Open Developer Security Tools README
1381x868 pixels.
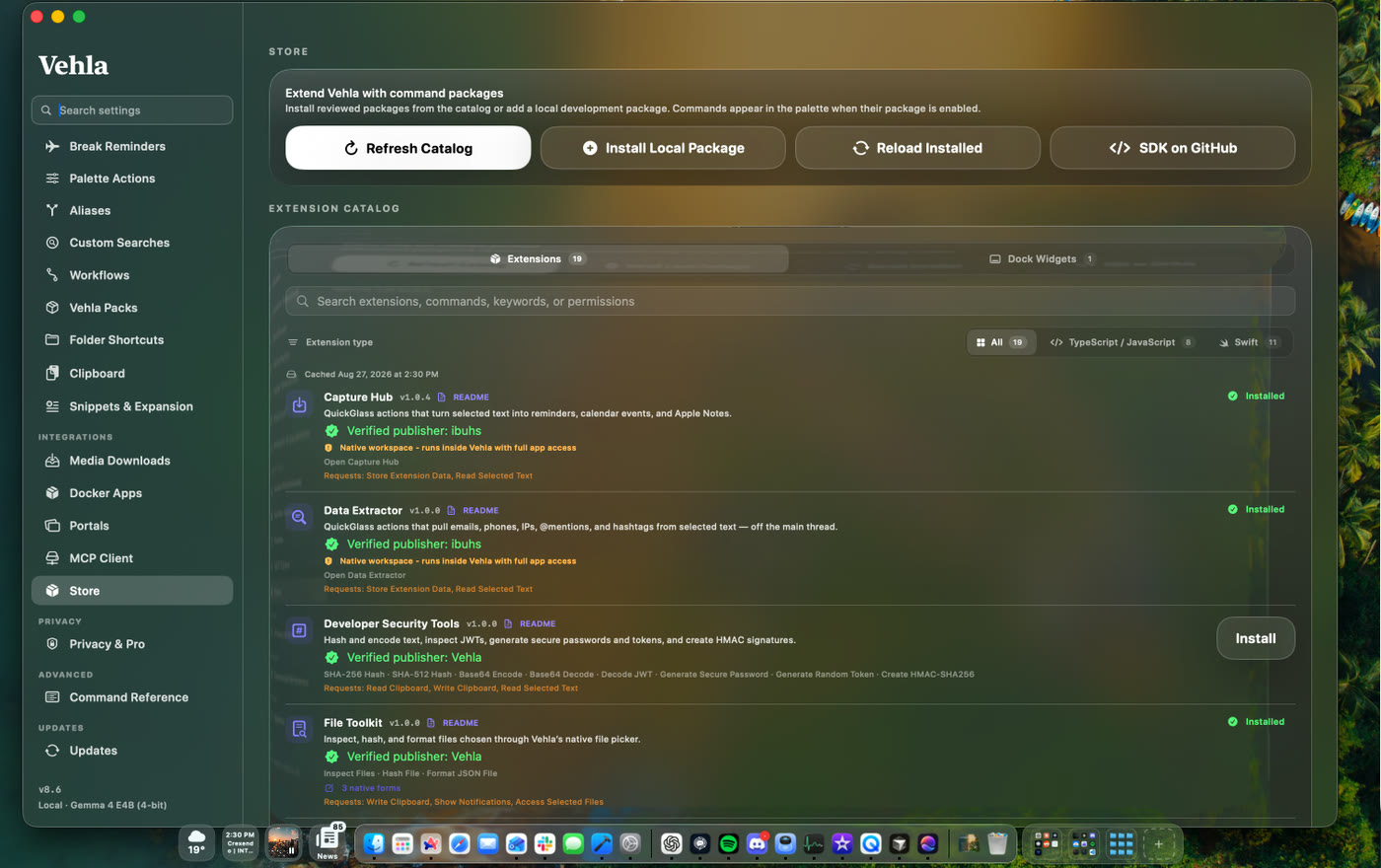tap(531, 624)
